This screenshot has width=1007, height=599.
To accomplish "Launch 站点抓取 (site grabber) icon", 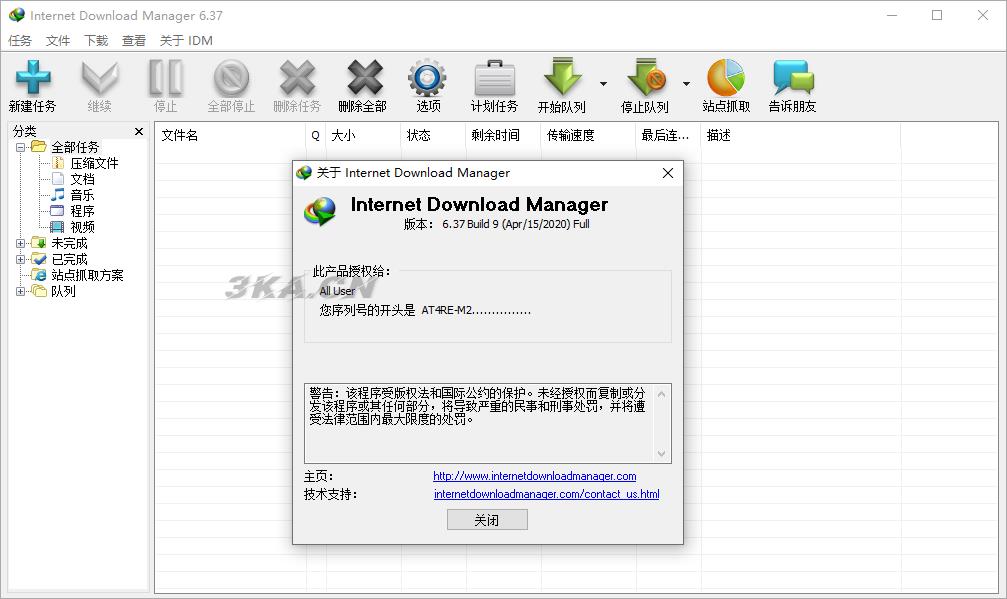I will pos(726,78).
